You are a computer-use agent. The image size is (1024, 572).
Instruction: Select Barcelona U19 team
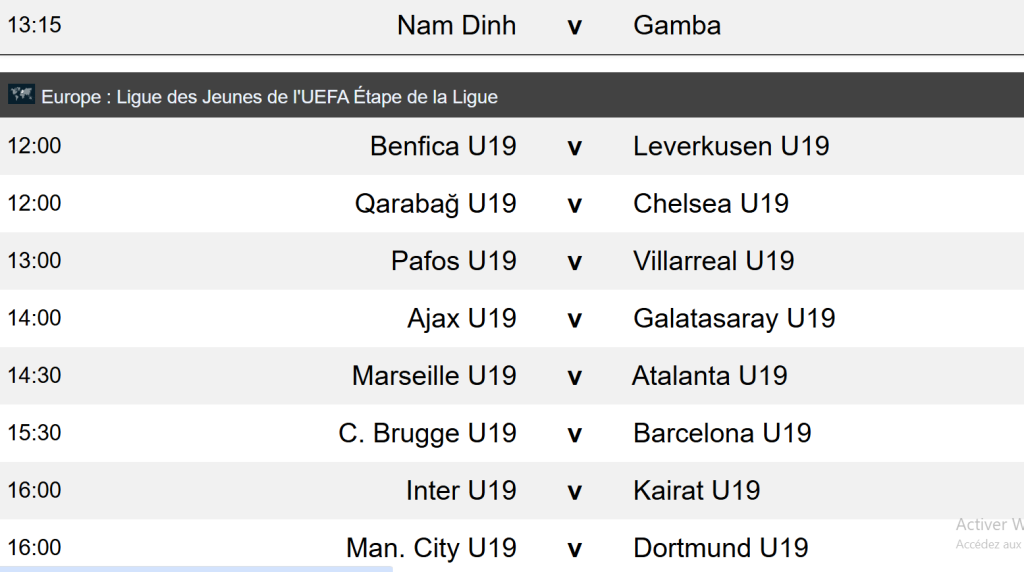(722, 434)
